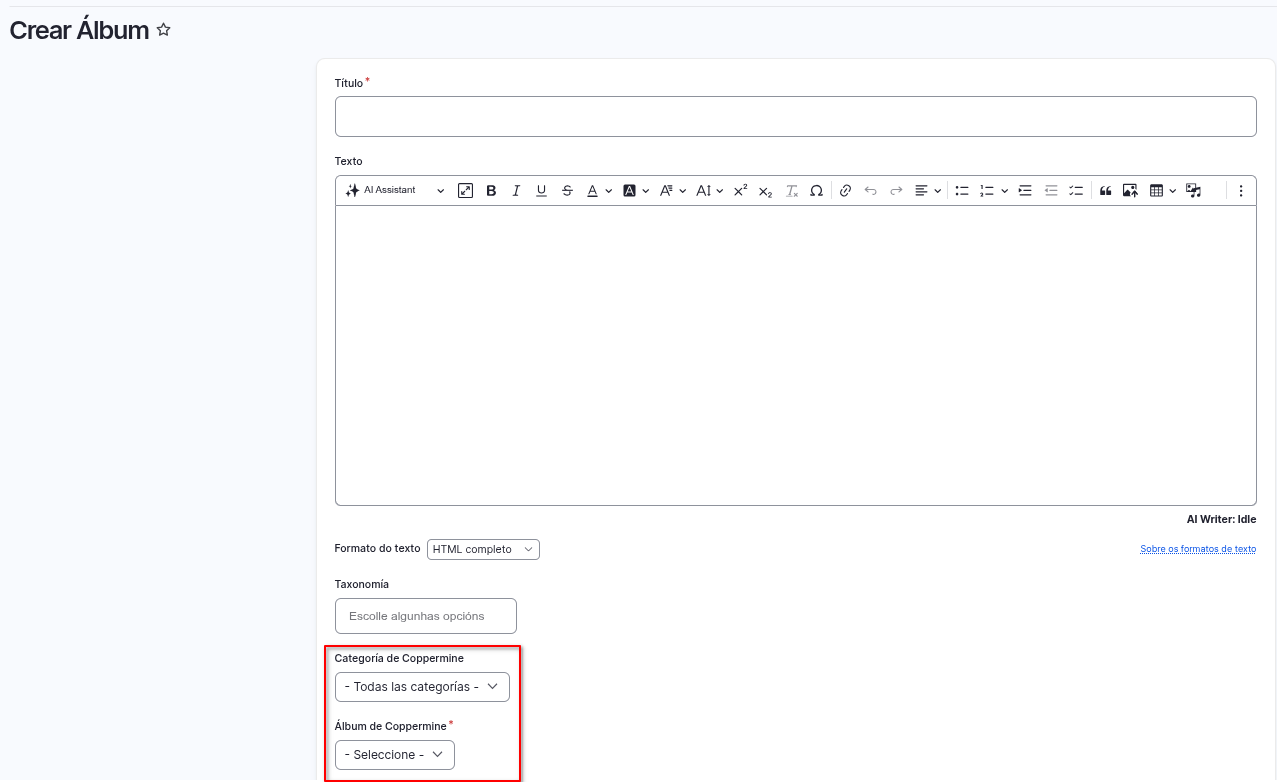The image size is (1277, 782).
Task: Insert a block quote
Action: (x=1105, y=191)
